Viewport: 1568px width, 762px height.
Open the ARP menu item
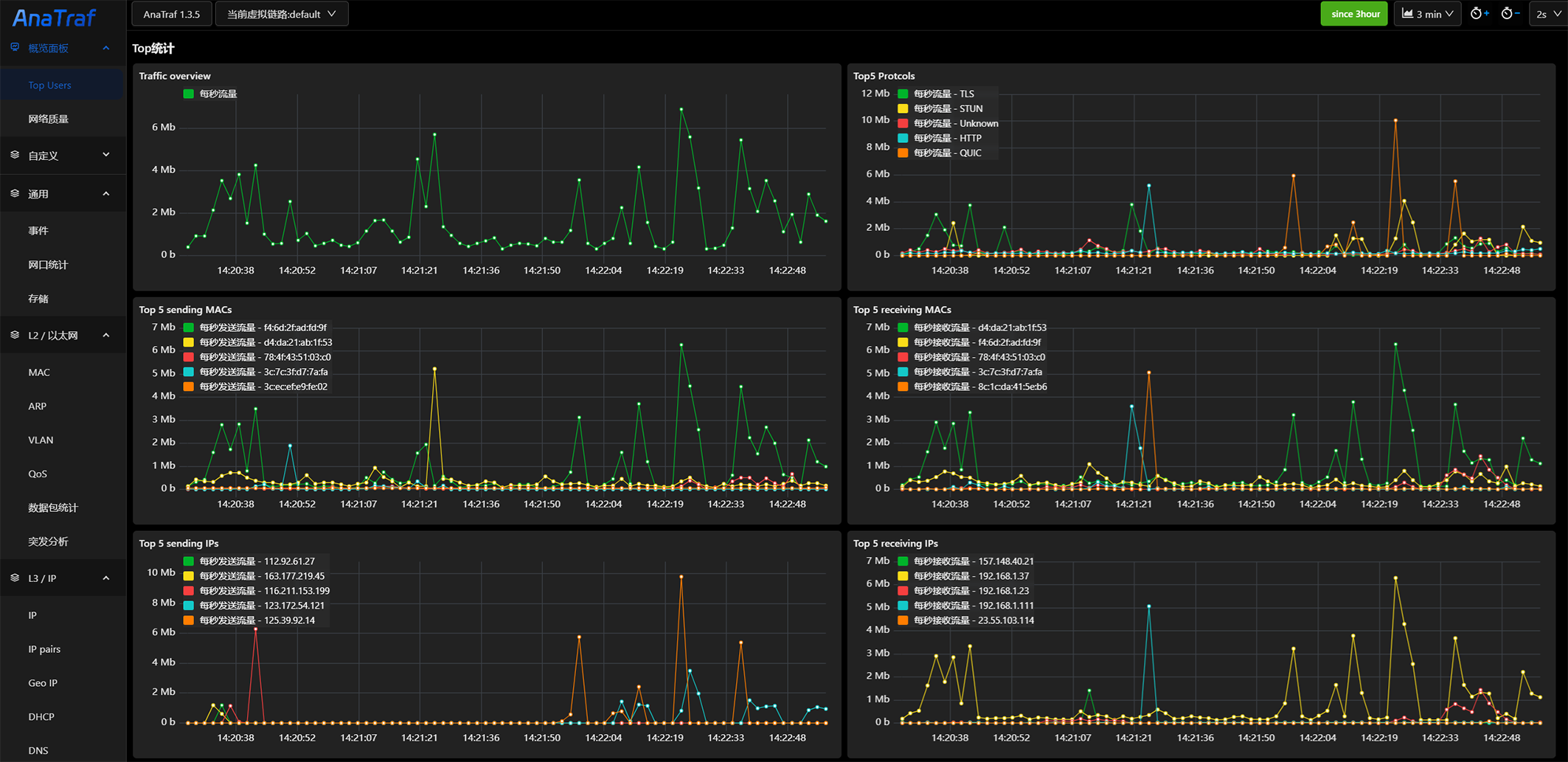63,406
